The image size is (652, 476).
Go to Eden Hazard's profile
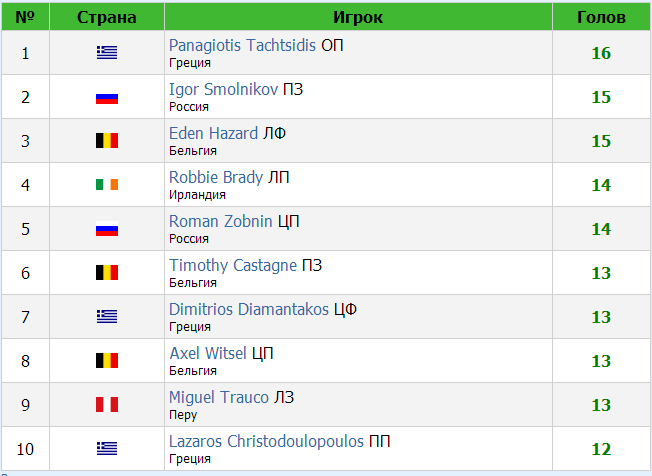213,134
